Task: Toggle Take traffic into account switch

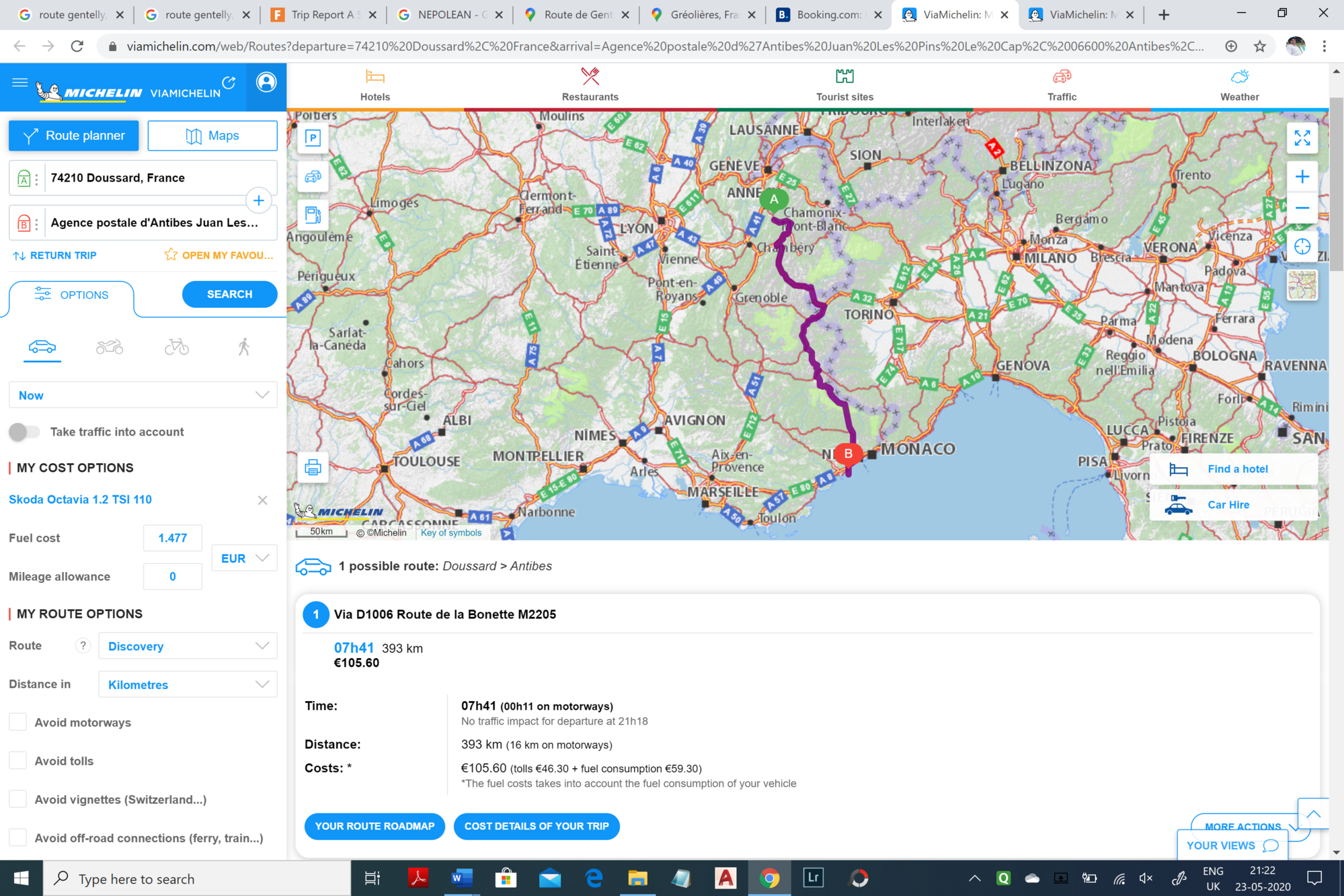Action: point(25,432)
